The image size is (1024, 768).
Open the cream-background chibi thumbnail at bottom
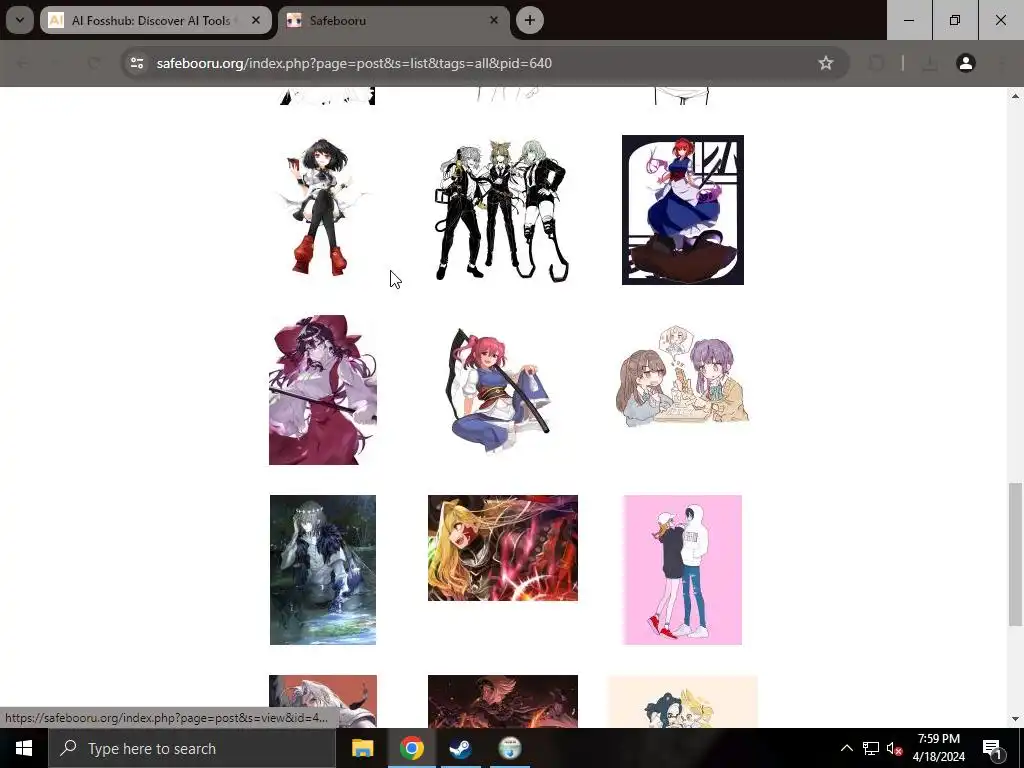coord(682,701)
